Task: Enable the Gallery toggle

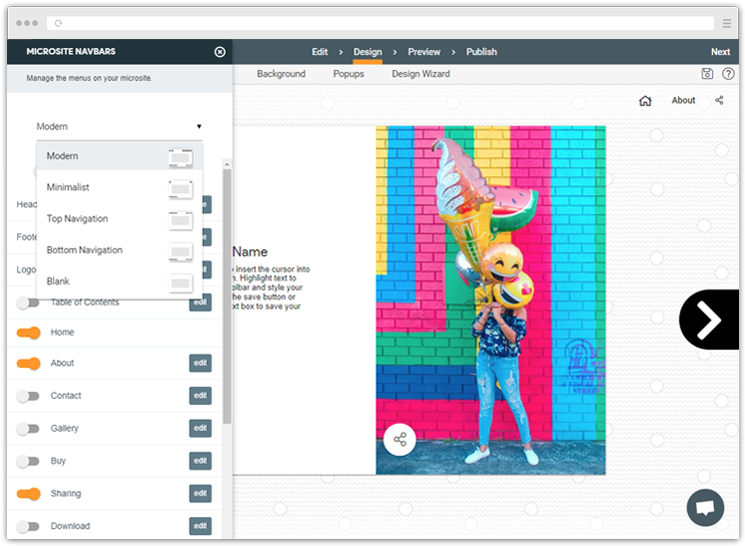Action: [x=28, y=429]
